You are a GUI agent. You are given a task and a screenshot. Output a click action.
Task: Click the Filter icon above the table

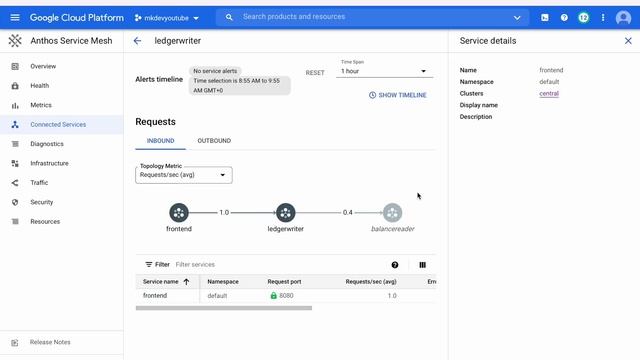(x=149, y=264)
